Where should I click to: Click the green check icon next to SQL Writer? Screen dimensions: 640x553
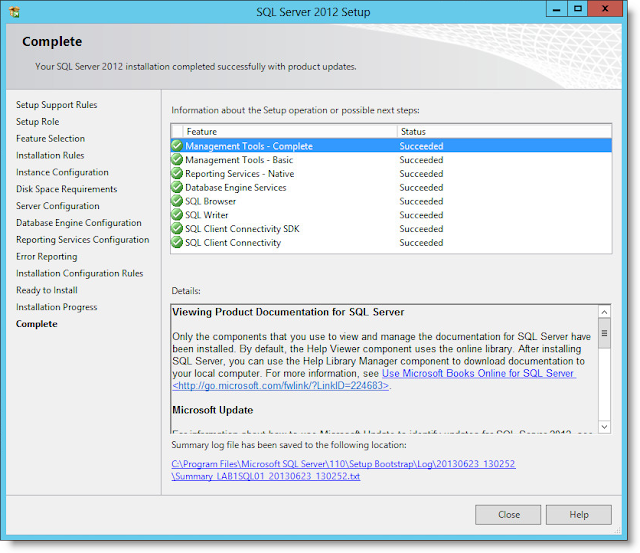pos(177,215)
